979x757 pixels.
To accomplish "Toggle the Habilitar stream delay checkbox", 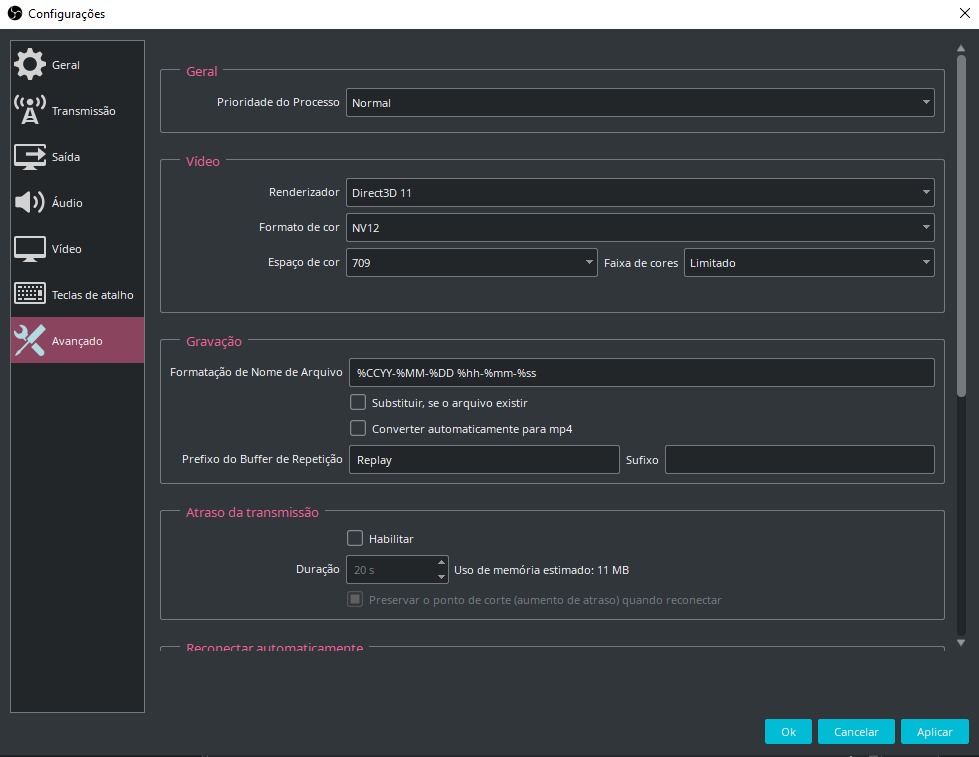I will coord(355,538).
